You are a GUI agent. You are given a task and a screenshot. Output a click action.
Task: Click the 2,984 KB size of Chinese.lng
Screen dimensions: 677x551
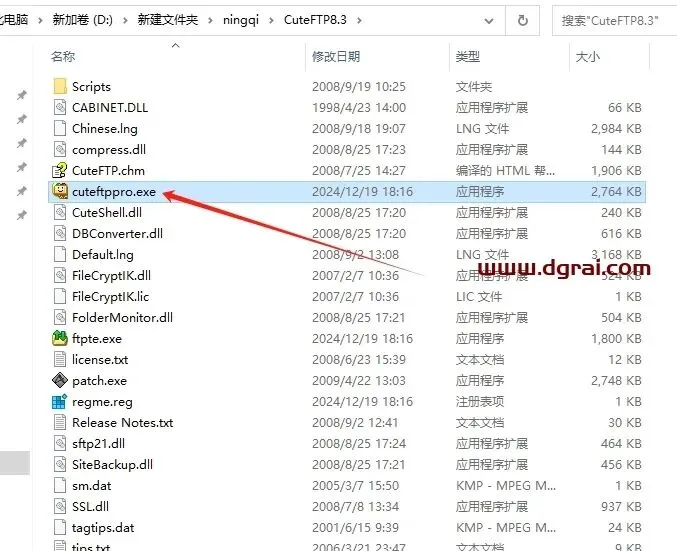tap(616, 129)
